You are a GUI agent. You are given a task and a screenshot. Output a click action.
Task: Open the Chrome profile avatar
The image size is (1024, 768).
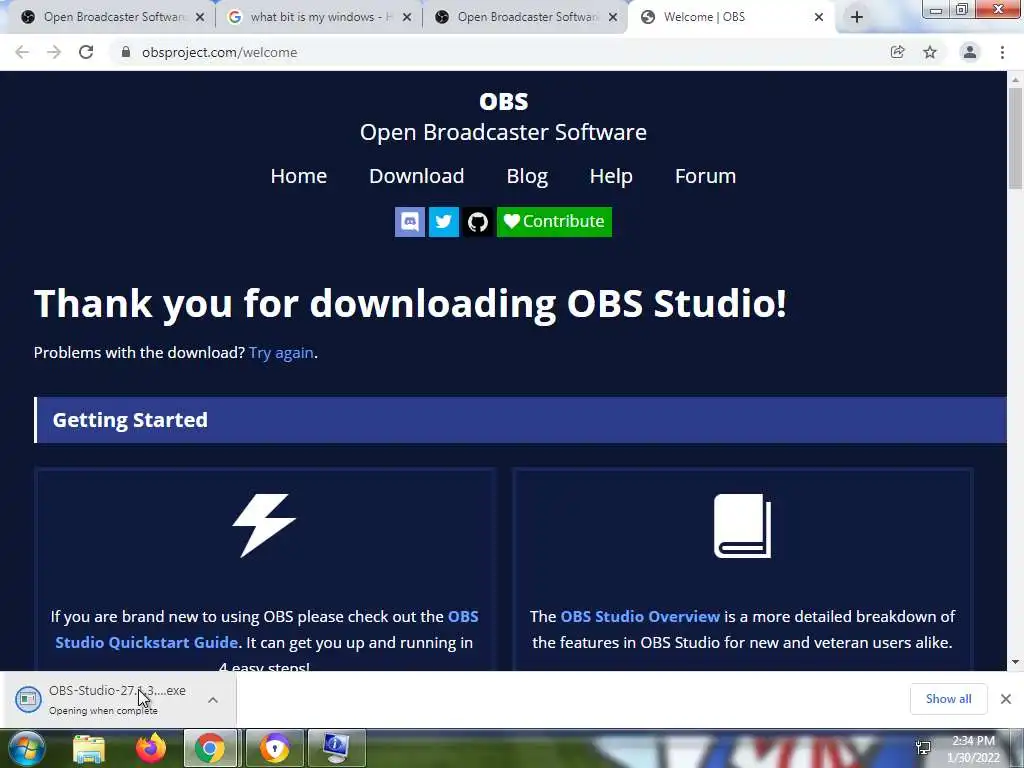point(970,52)
